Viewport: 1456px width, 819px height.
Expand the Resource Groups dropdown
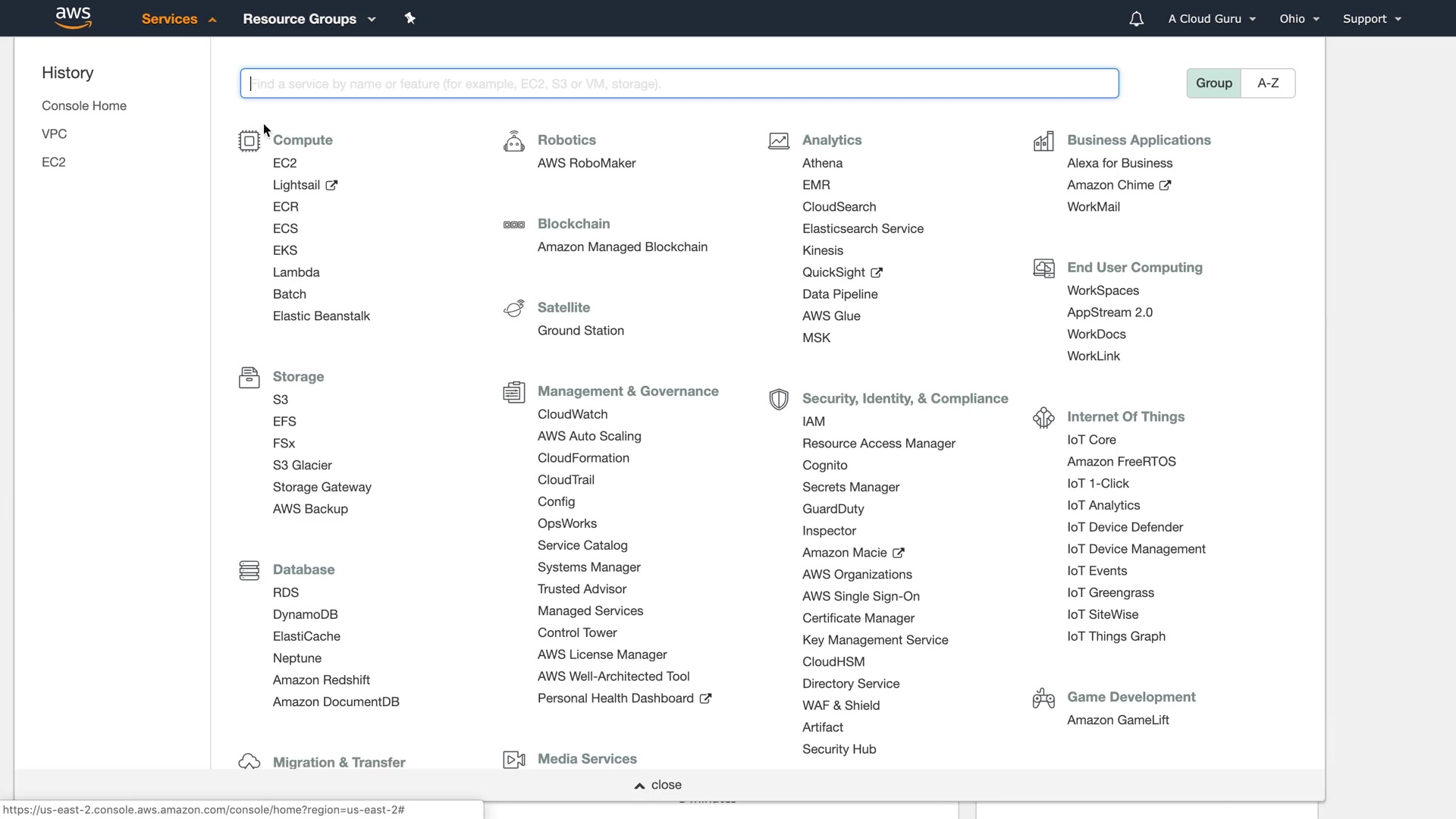309,19
